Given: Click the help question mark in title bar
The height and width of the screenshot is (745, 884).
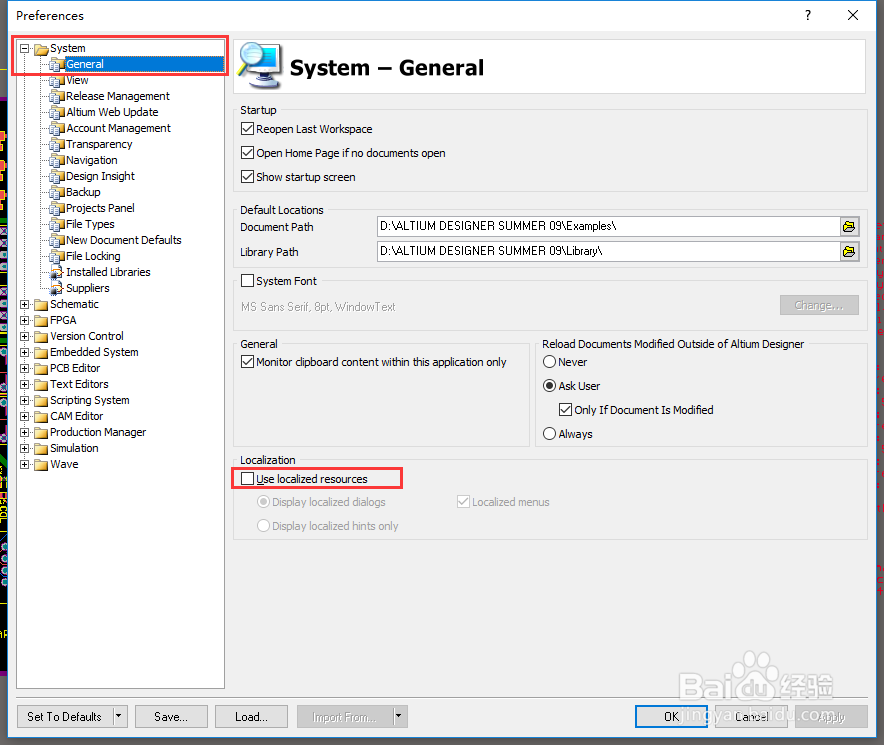Looking at the screenshot, I should point(808,15).
